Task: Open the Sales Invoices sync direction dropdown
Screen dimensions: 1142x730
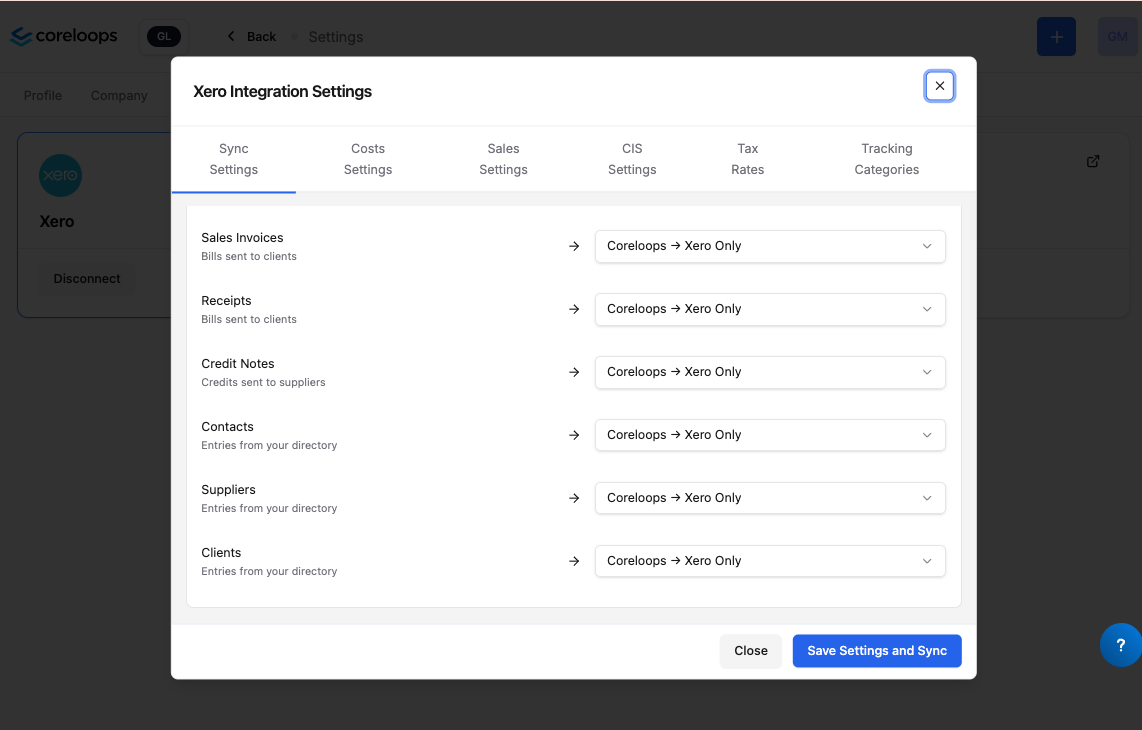Action: pyautogui.click(x=770, y=246)
